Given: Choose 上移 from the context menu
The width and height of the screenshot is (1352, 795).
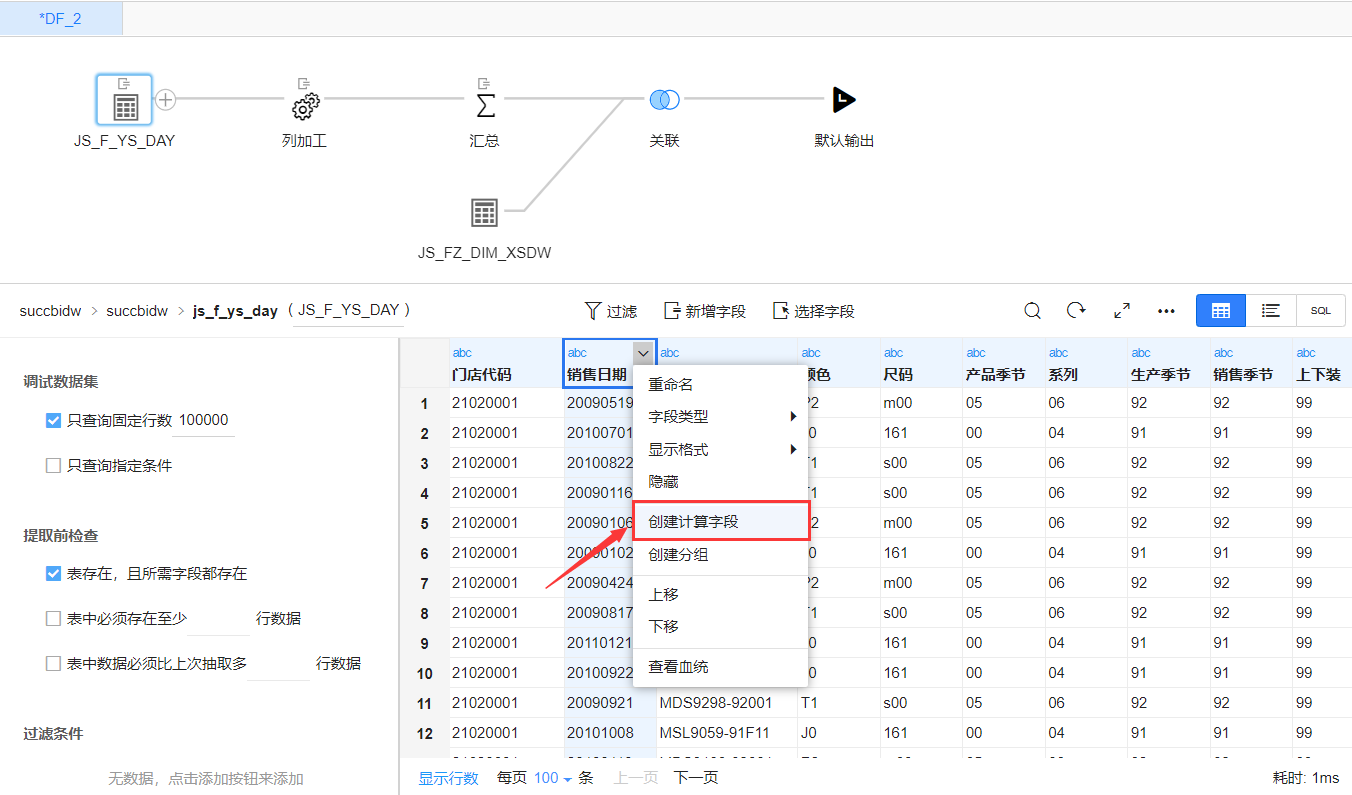Looking at the screenshot, I should click(x=720, y=595).
